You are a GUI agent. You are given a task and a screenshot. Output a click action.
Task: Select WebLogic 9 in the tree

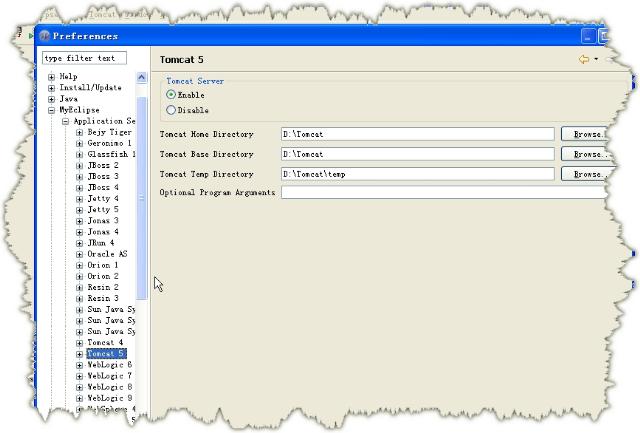(x=109, y=397)
